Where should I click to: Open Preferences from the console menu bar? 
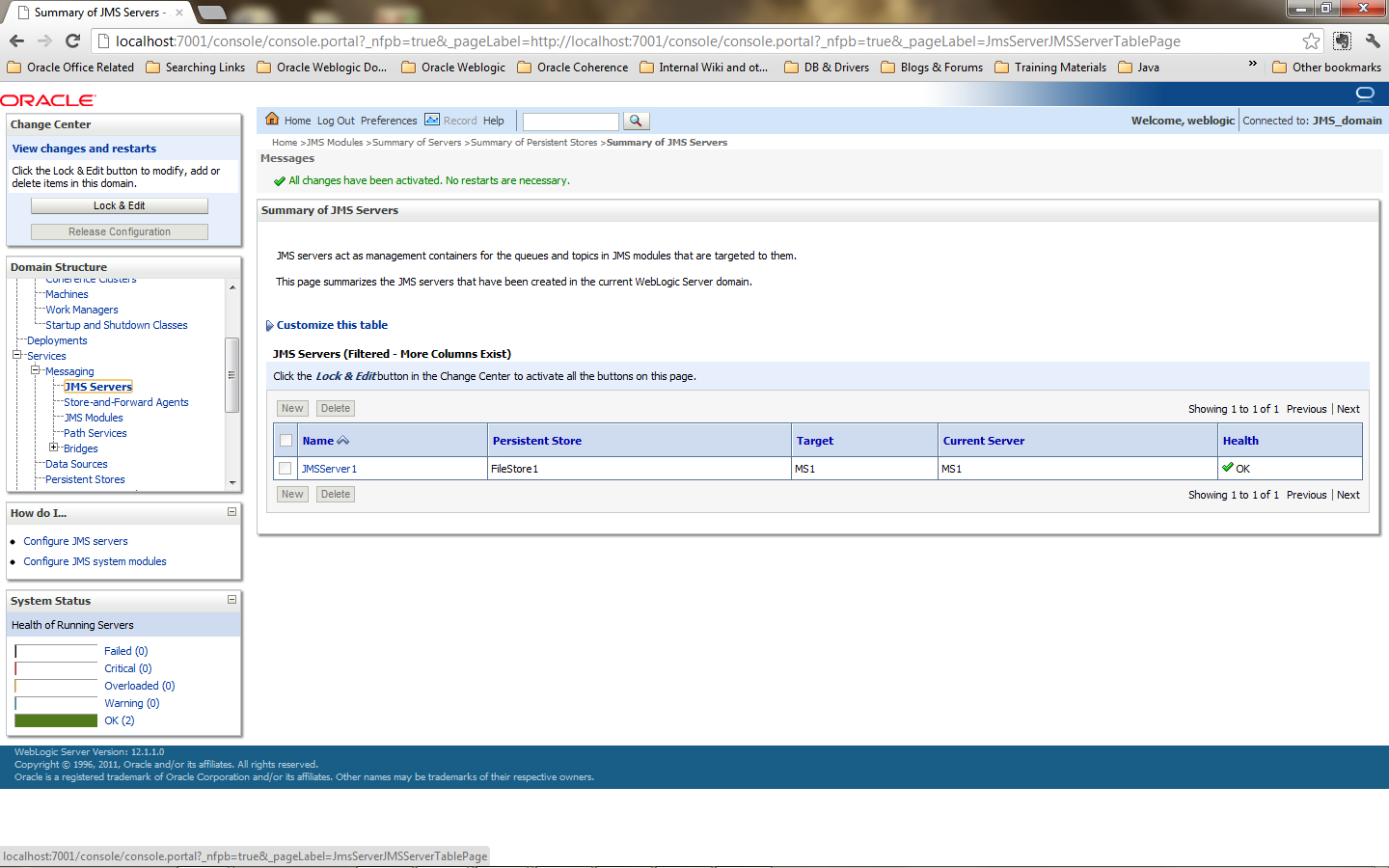click(388, 121)
